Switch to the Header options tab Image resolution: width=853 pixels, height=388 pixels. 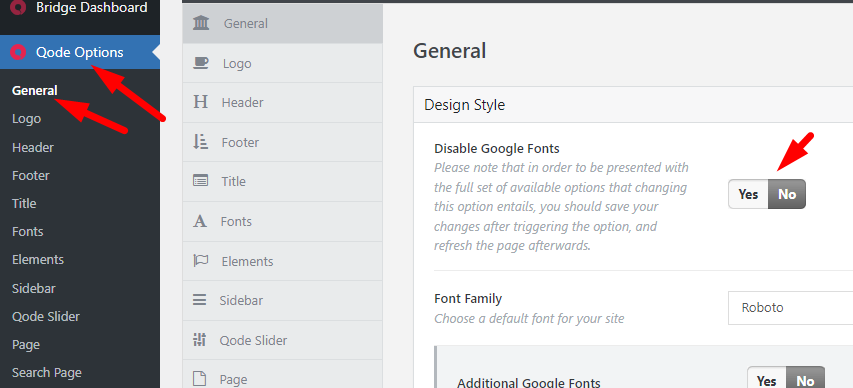tap(282, 102)
